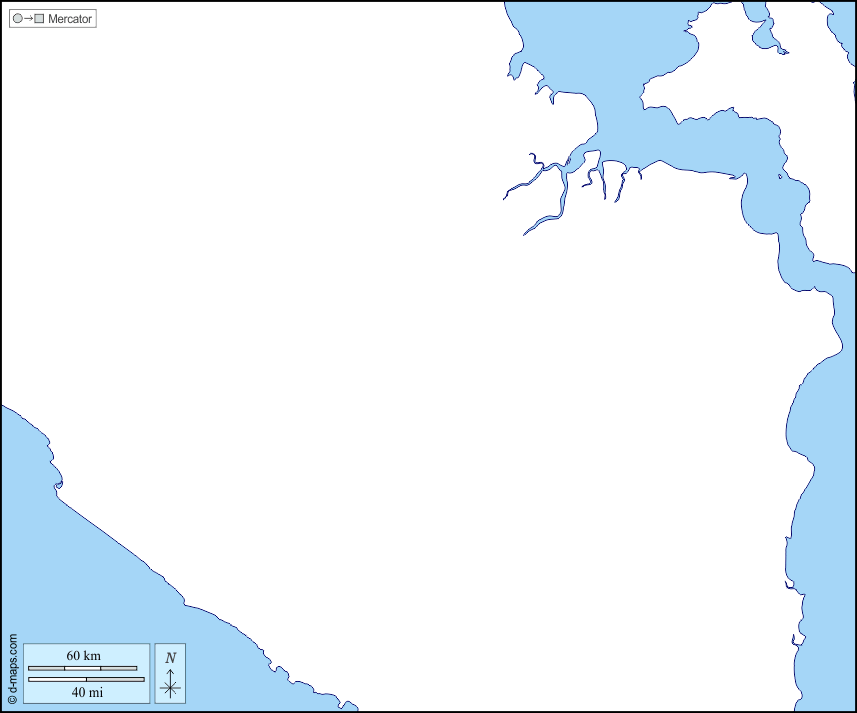Click the 60 km label text

[83, 656]
